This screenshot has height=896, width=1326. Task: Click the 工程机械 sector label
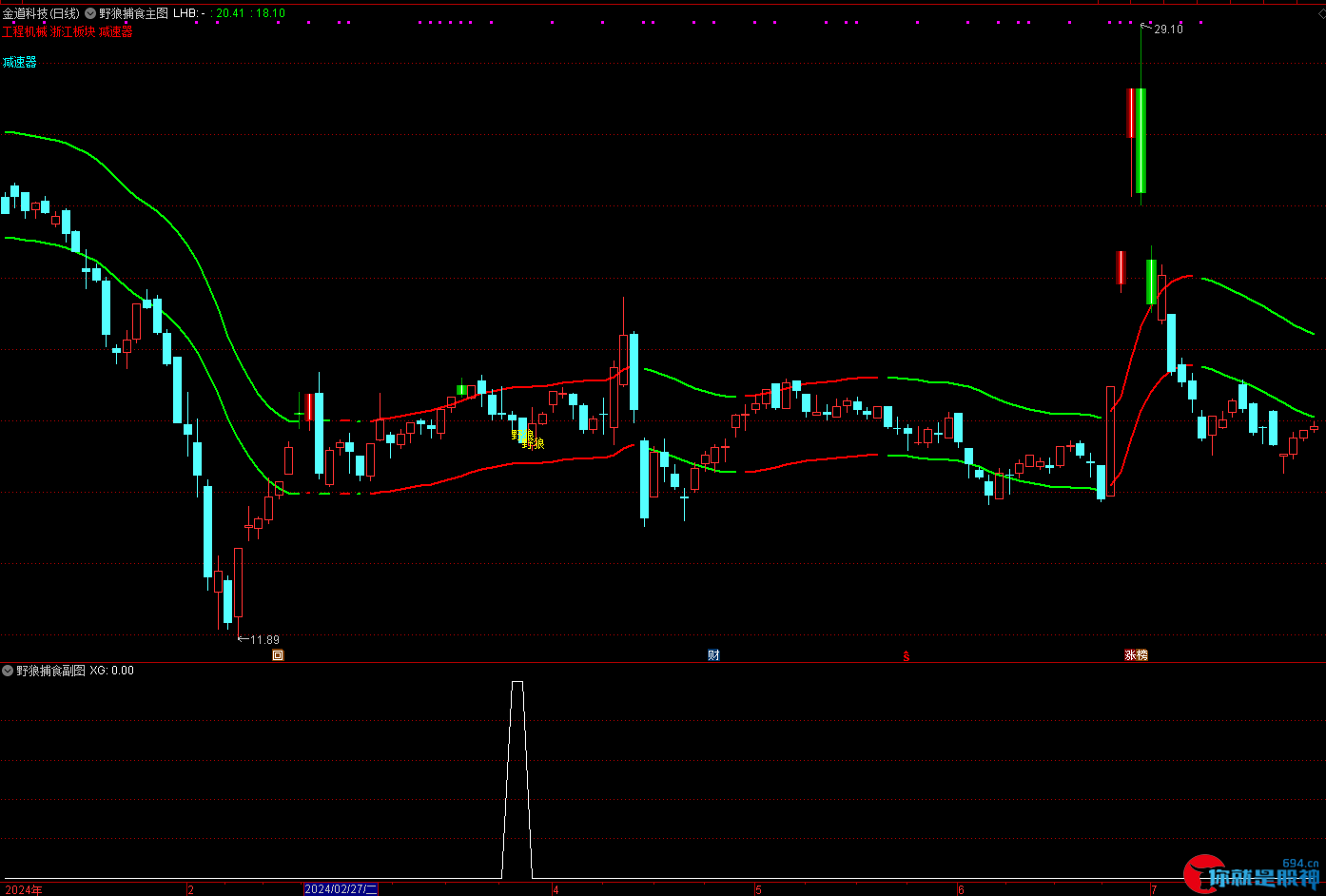(x=24, y=31)
